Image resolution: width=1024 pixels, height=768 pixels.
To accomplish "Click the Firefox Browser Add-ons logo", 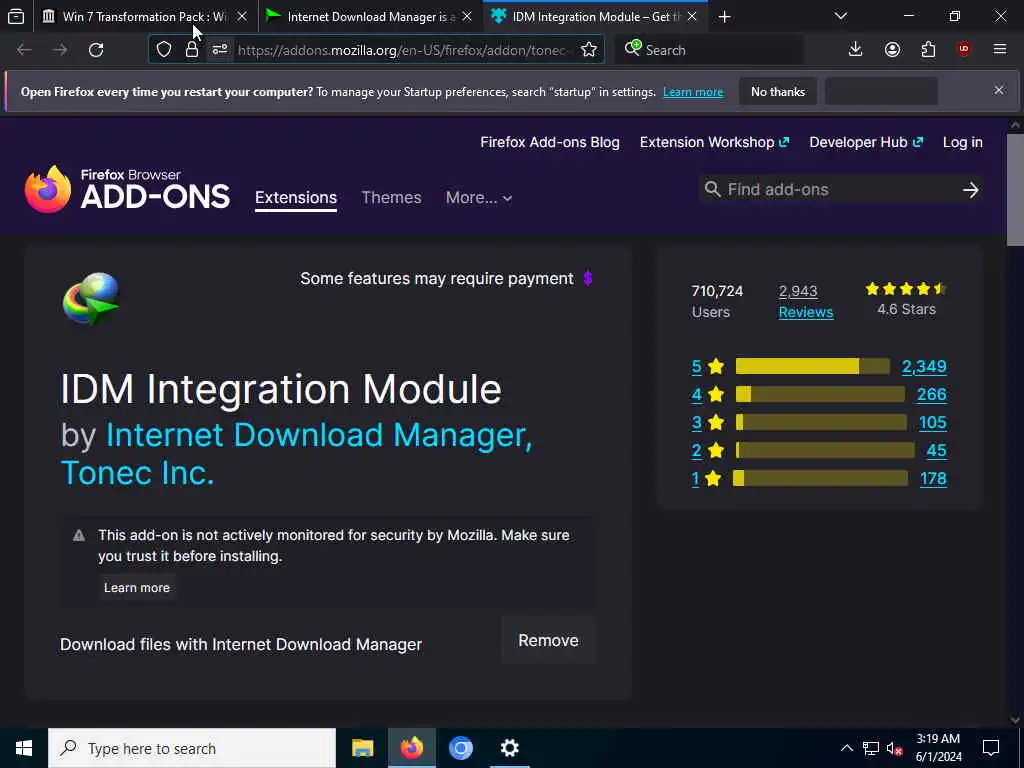I will pos(127,189).
